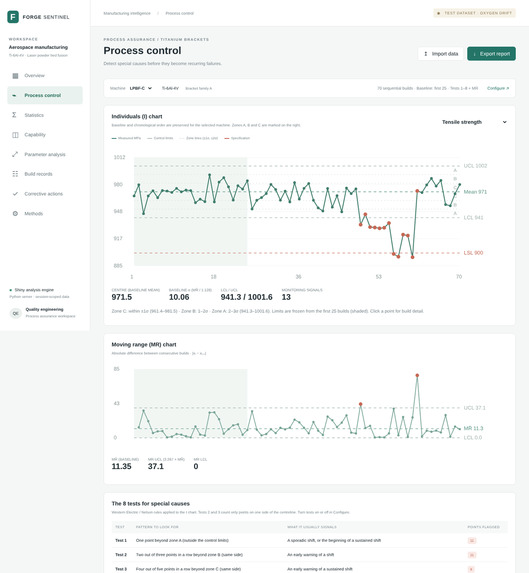Click the Import data button

tap(441, 54)
